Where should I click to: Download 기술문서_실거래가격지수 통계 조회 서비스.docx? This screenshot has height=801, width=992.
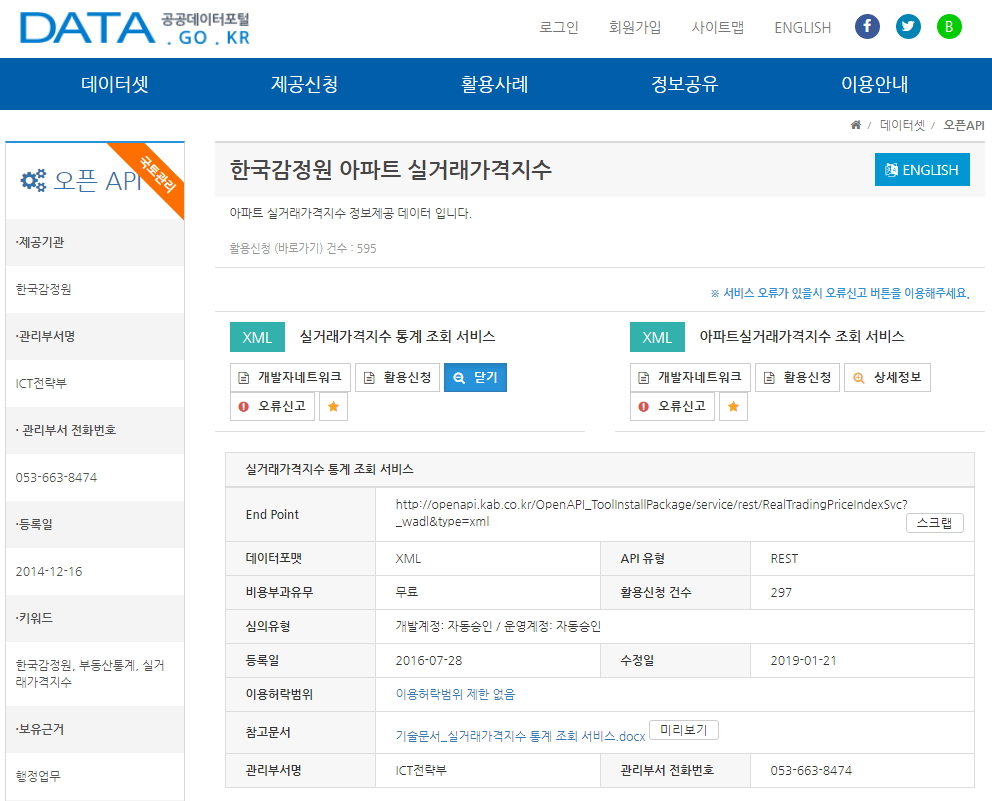click(x=520, y=736)
